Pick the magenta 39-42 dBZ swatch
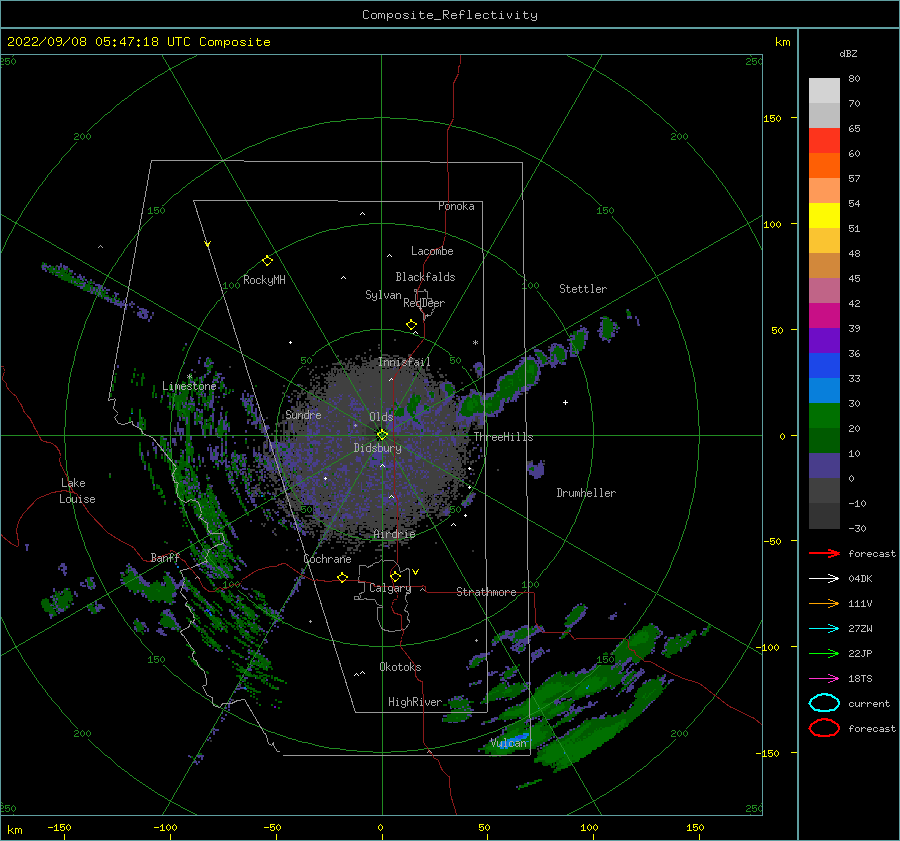The width and height of the screenshot is (900, 841). (824, 316)
